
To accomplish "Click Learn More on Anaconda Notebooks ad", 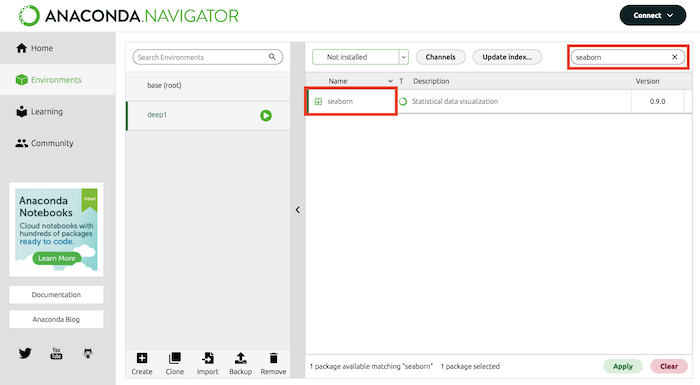I will point(57,258).
